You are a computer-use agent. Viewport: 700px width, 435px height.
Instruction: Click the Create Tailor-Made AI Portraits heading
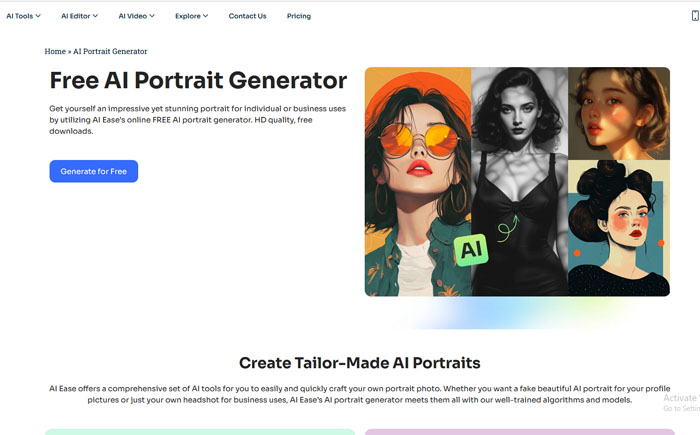pyautogui.click(x=360, y=363)
